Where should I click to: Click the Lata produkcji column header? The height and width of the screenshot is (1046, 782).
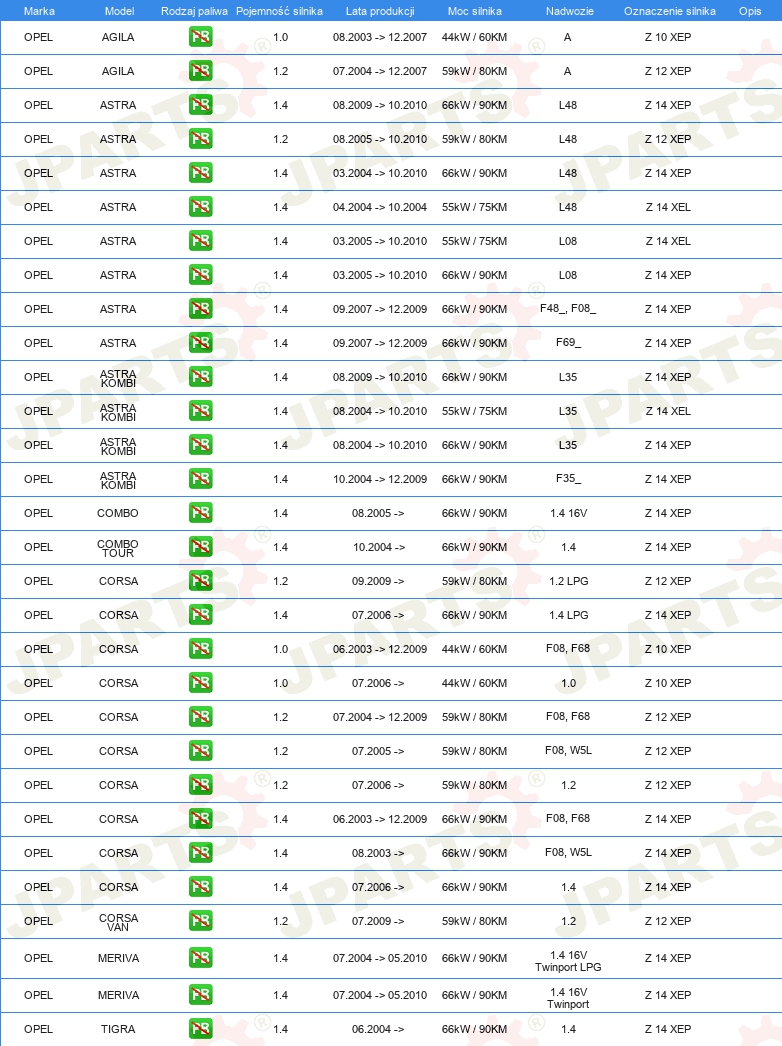pyautogui.click(x=380, y=11)
